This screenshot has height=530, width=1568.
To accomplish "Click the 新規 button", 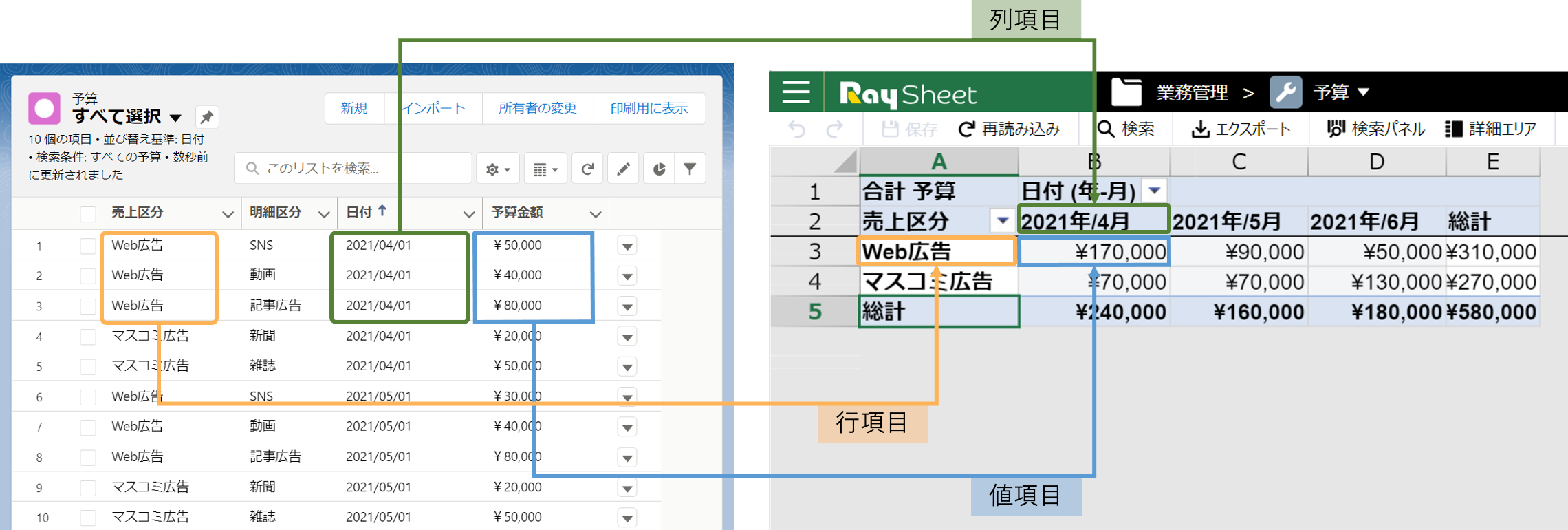I will point(354,108).
